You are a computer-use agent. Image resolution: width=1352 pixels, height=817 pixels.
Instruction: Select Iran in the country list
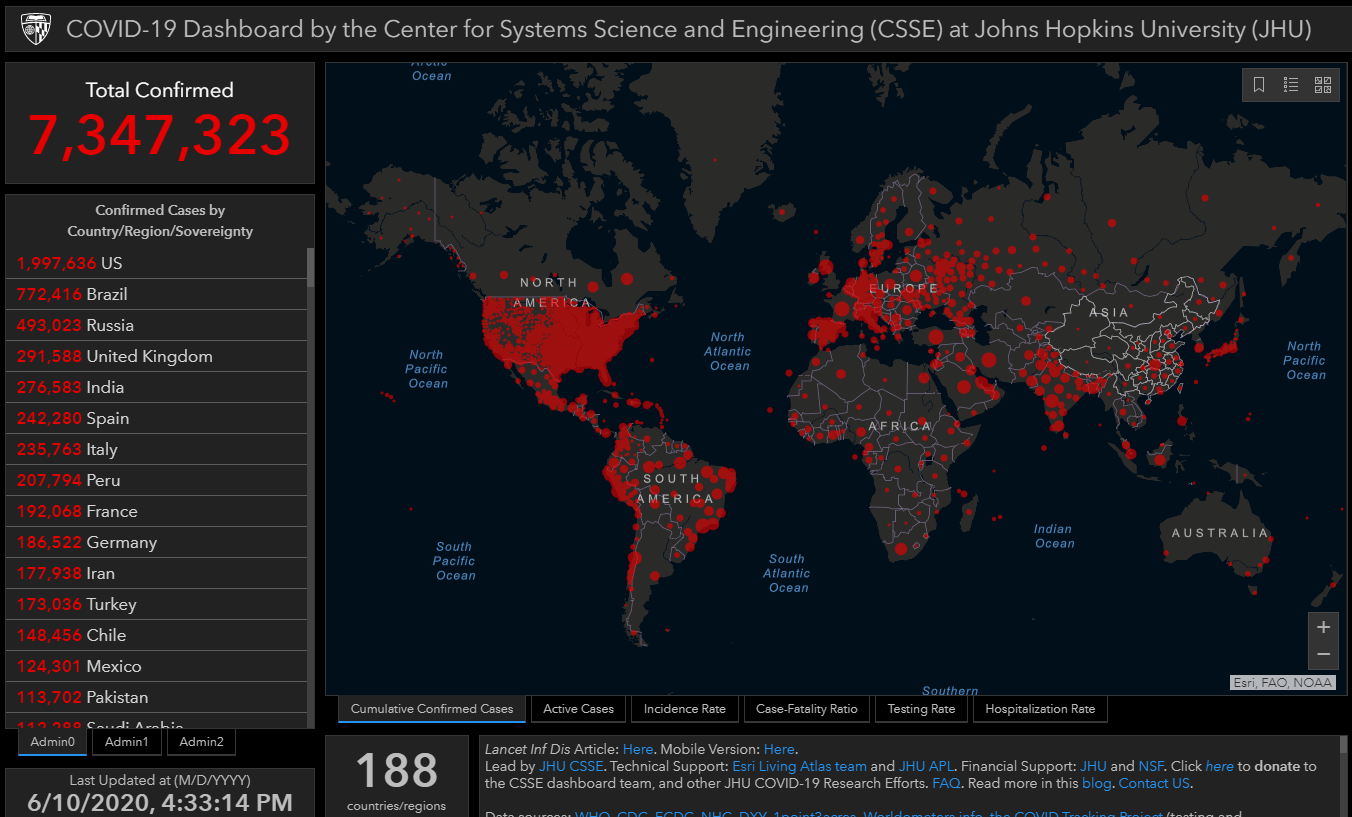[x=156, y=573]
